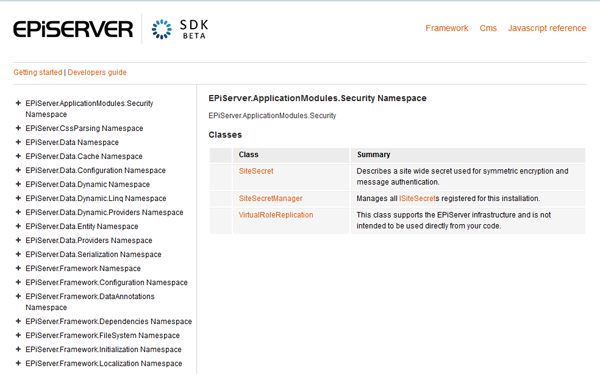Select EPiServer.Framework Namespace tree label
This screenshot has height=374, width=600.
83,268
